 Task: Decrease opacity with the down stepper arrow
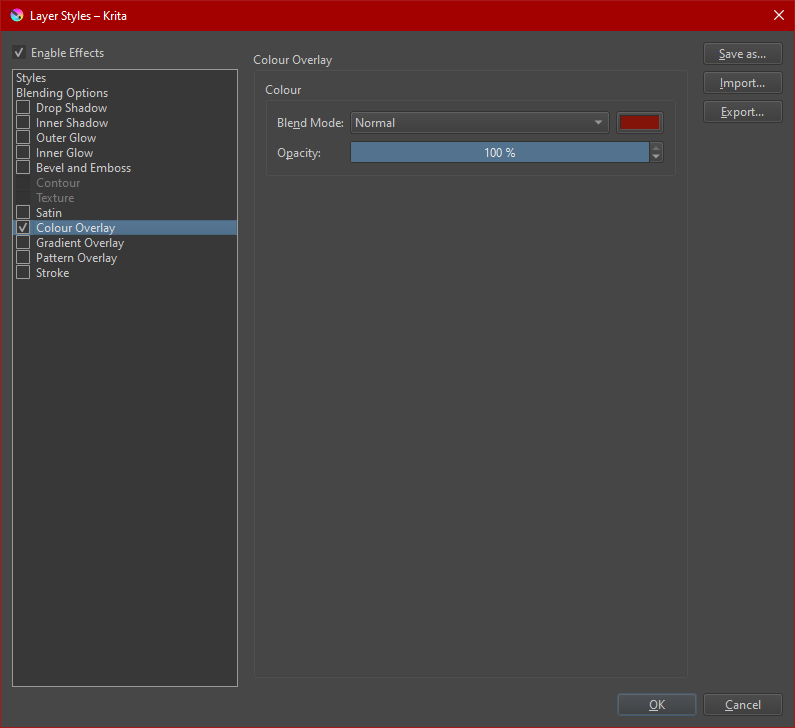point(656,157)
